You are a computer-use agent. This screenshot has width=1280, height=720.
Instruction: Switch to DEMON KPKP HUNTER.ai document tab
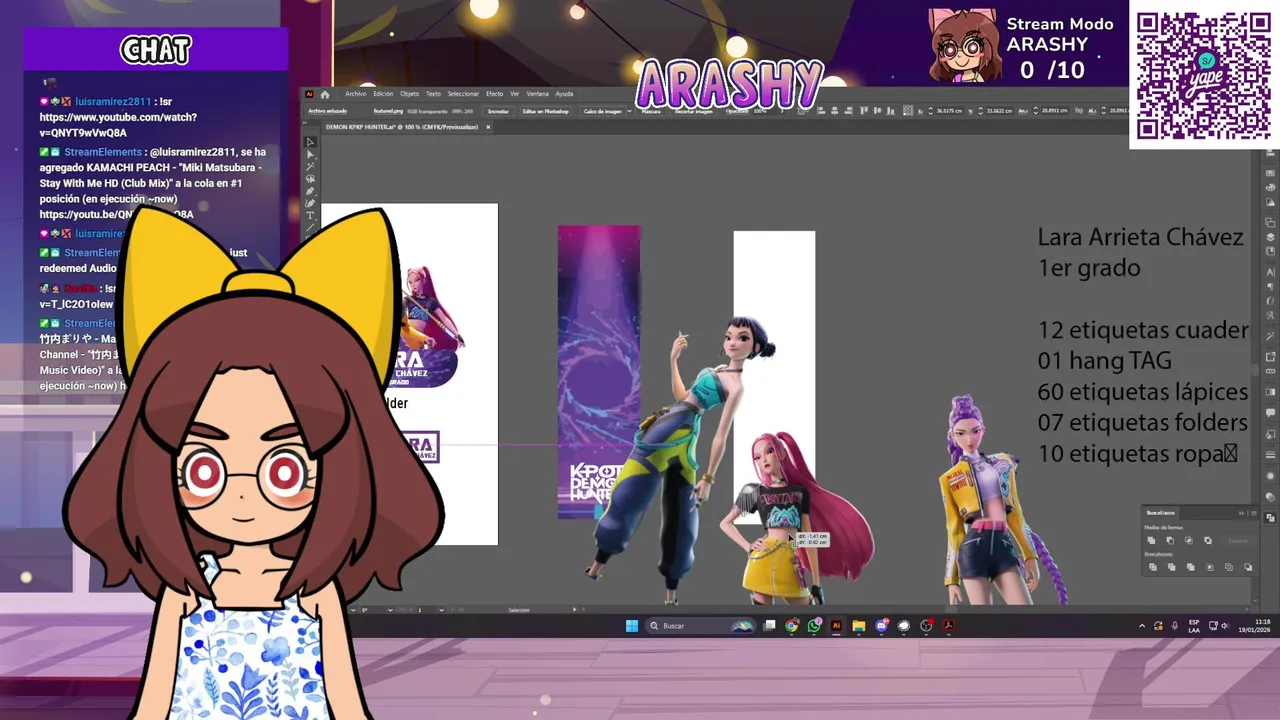(402, 127)
